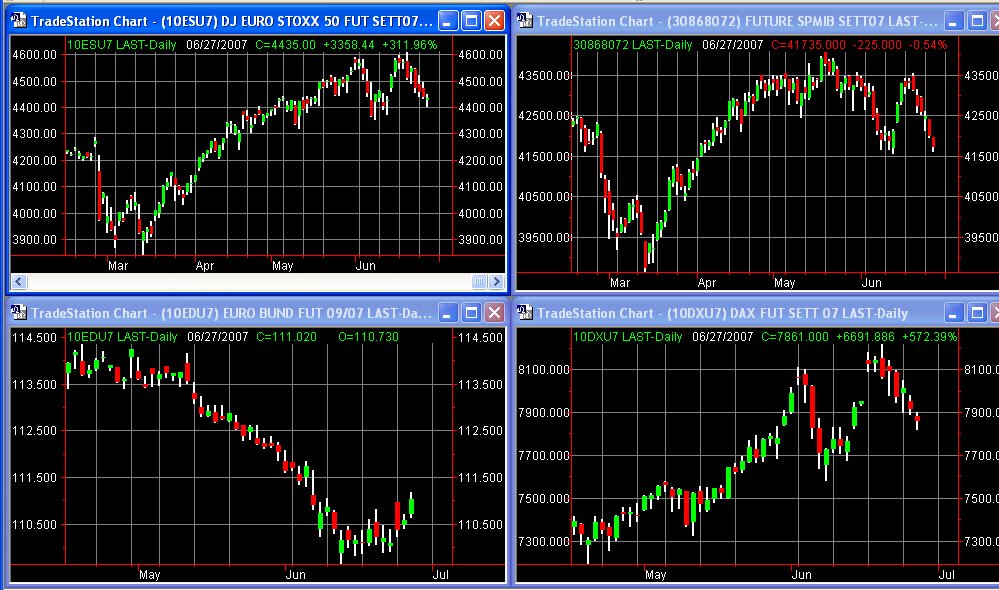The width and height of the screenshot is (999, 590).
Task: Click right scroll arrow on Euro Stoxx chart
Action: click(x=497, y=282)
